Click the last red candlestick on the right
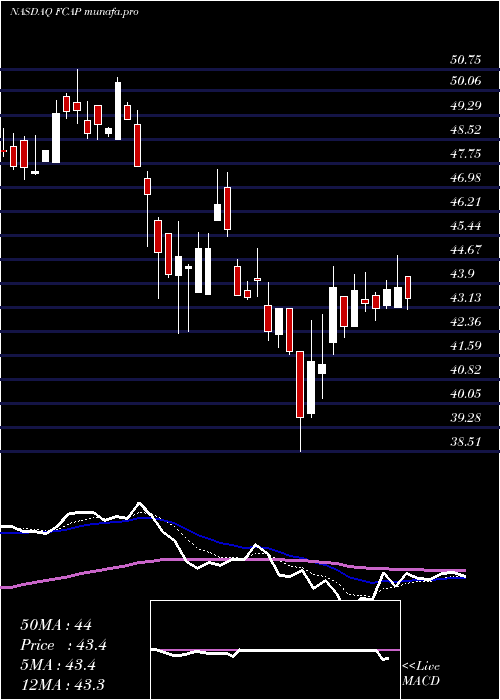This screenshot has width=500, height=700. (408, 288)
